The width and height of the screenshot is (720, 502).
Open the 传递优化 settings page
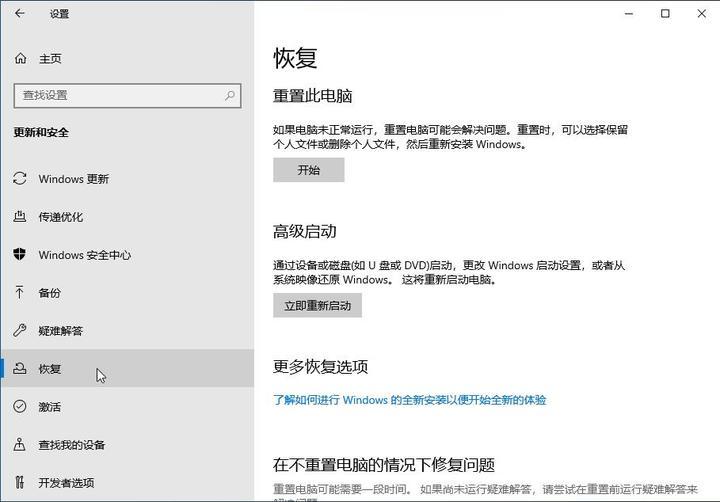pyautogui.click(x=61, y=217)
